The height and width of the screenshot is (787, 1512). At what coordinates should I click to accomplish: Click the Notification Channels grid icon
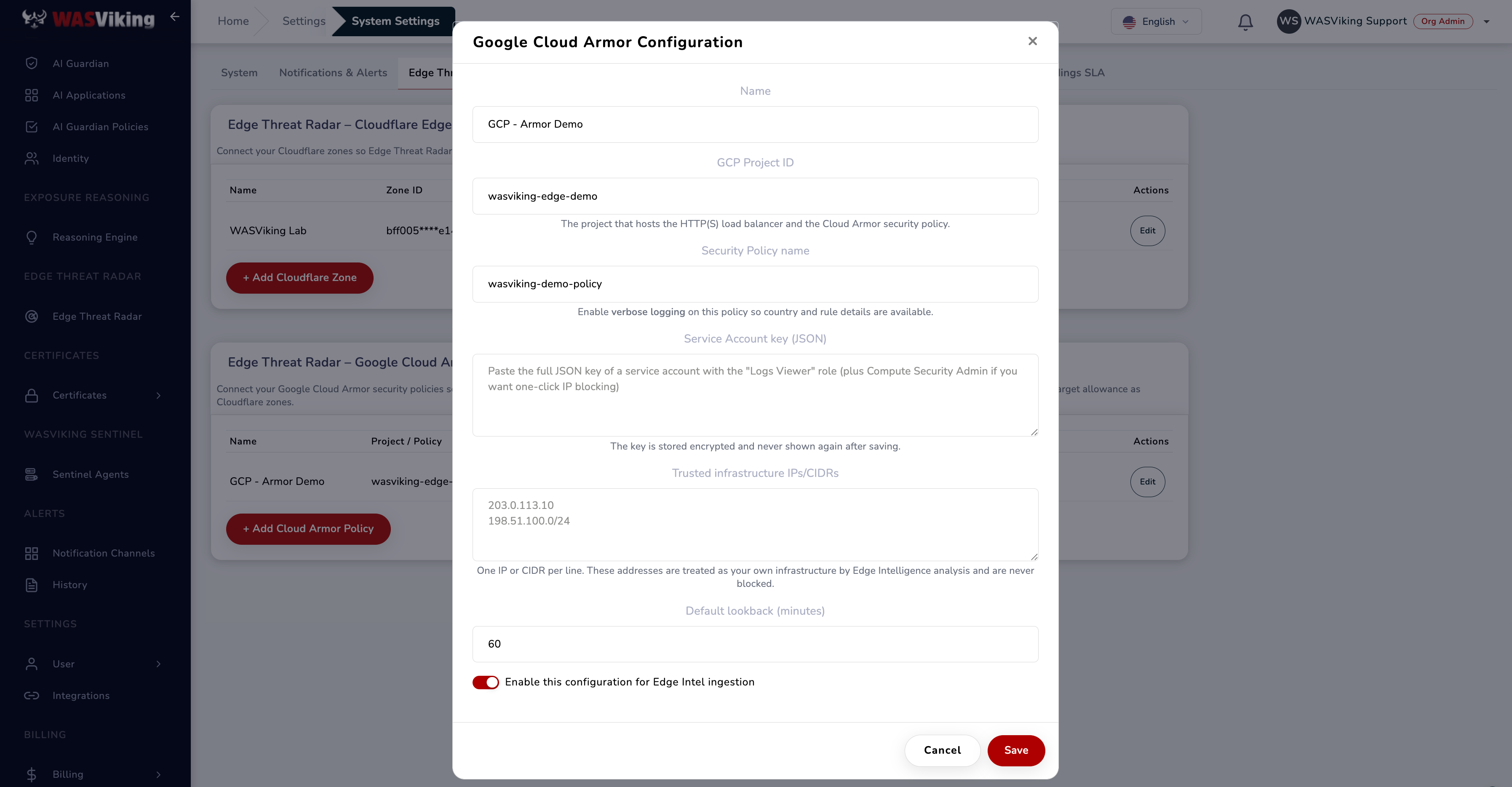[x=32, y=553]
